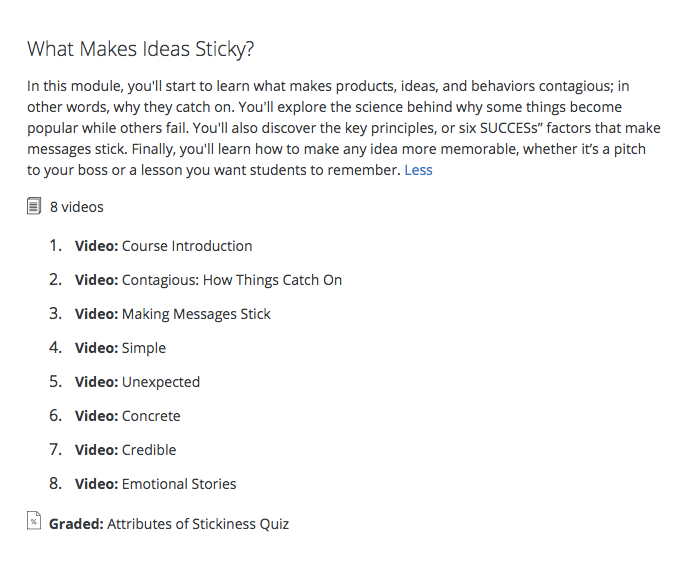This screenshot has height=572, width=690.
Task: Play the Credible video item
Action: coord(149,450)
